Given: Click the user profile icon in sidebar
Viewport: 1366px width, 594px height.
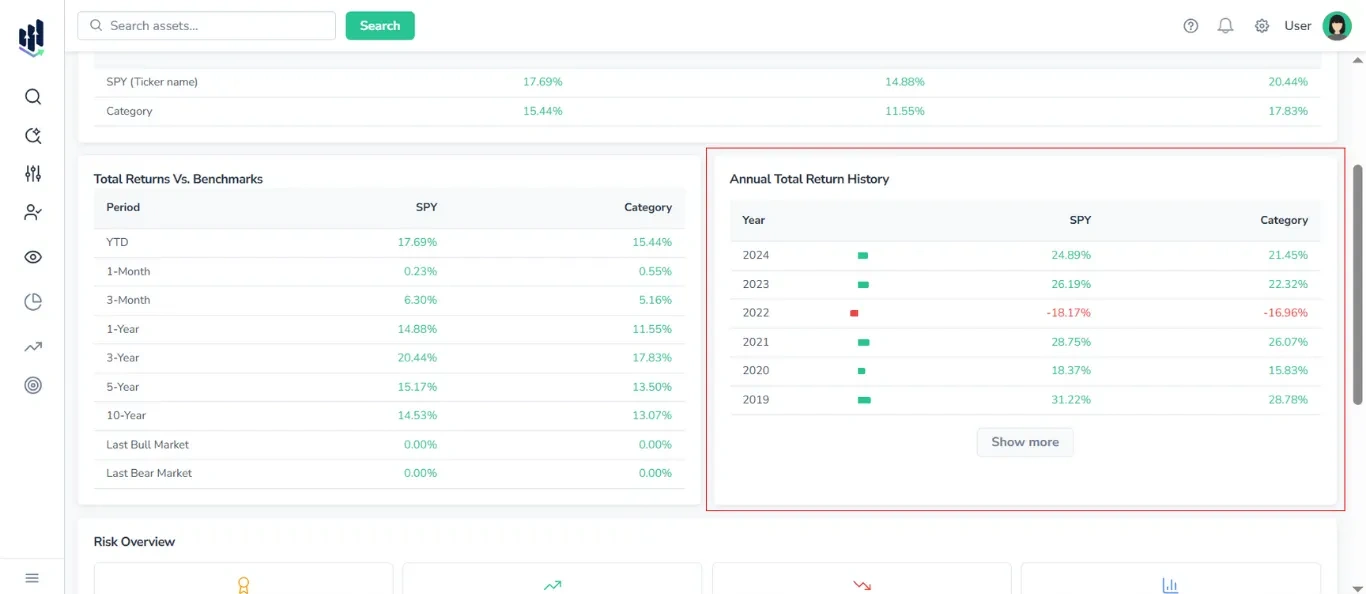Looking at the screenshot, I should (x=32, y=212).
